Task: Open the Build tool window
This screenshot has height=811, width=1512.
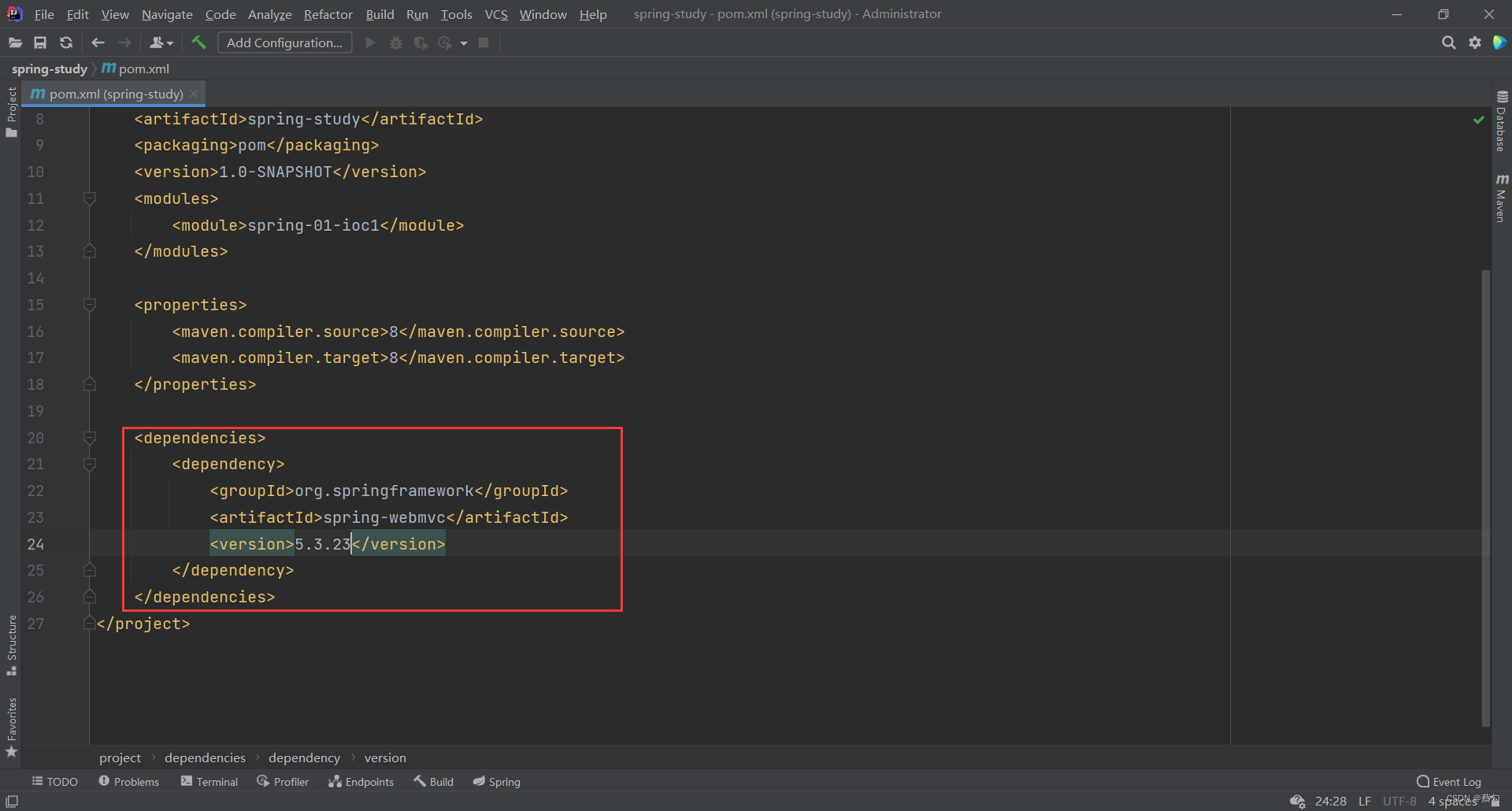Action: point(434,781)
